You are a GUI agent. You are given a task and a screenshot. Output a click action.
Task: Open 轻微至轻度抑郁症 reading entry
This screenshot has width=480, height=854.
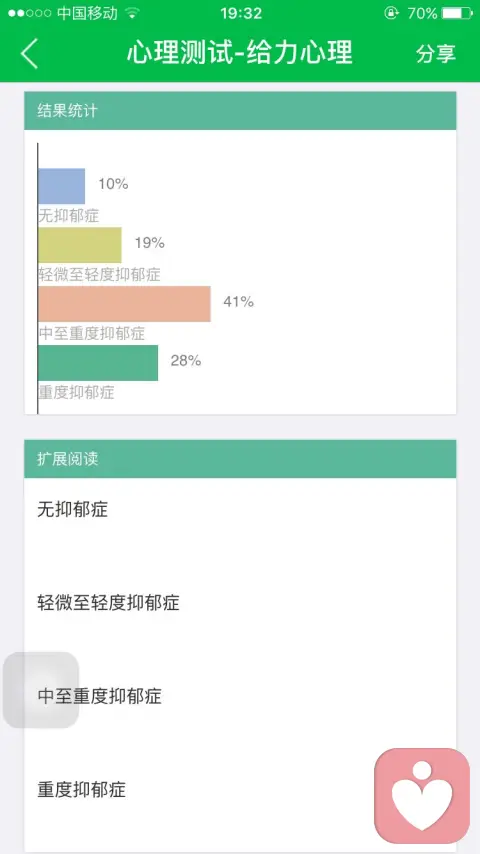(x=240, y=603)
